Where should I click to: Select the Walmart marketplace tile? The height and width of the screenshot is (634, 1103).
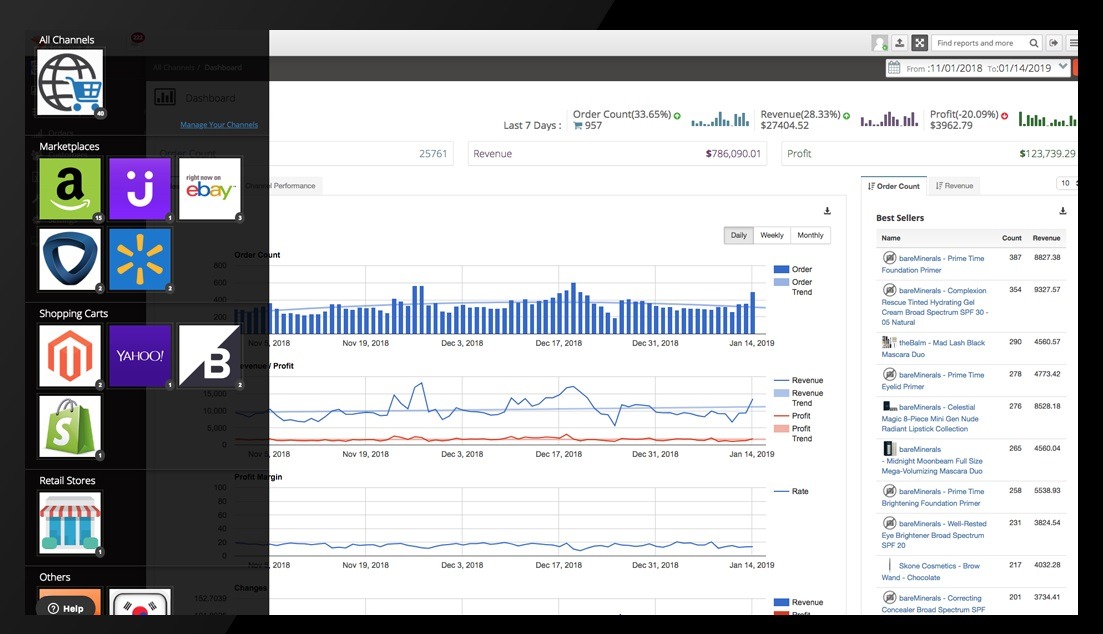(x=140, y=259)
